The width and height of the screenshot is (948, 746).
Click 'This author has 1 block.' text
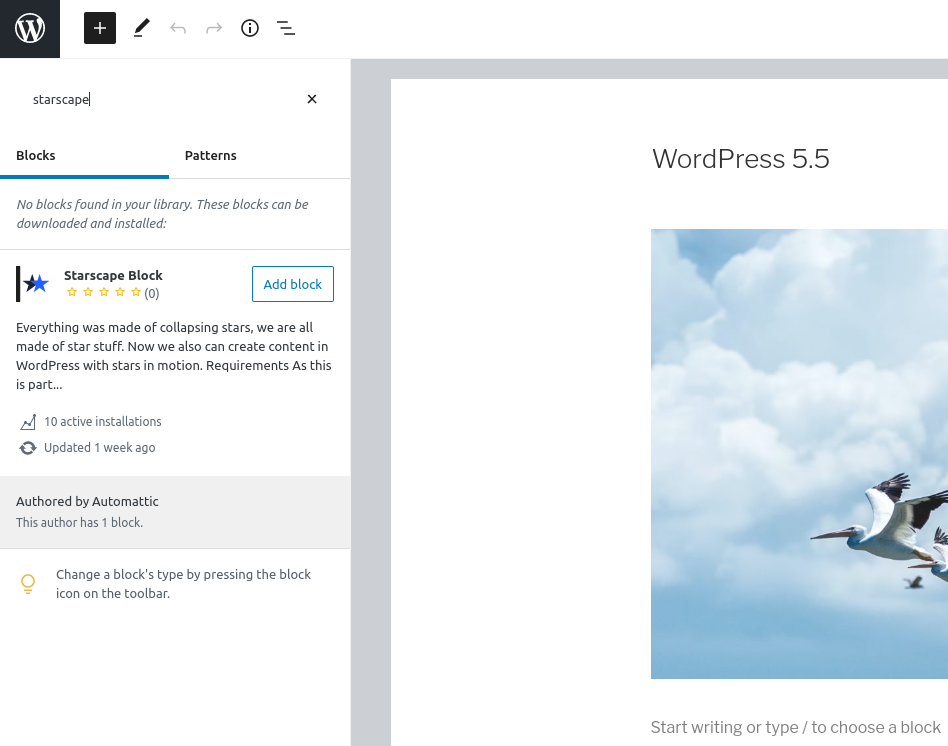(x=79, y=523)
